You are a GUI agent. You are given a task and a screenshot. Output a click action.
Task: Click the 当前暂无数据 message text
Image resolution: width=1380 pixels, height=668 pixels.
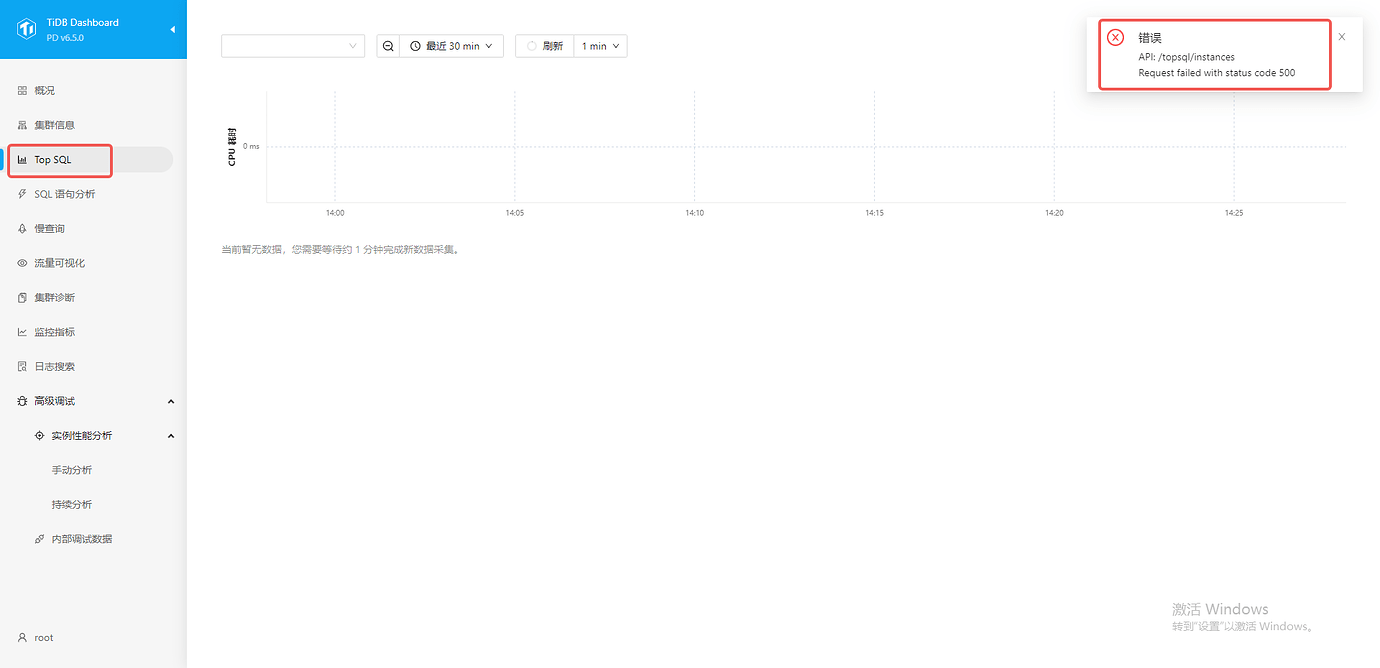tap(340, 250)
